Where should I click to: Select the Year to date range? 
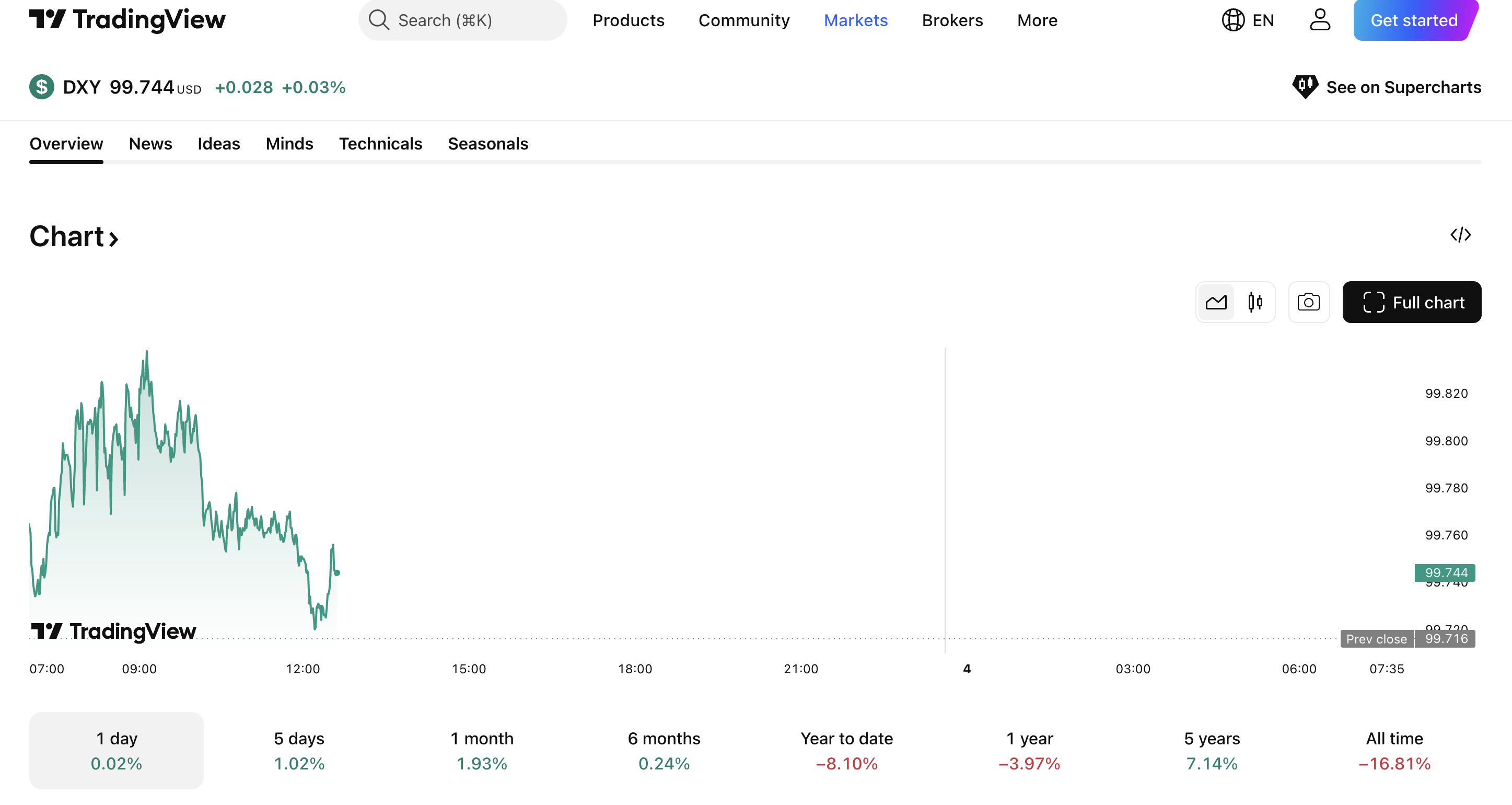click(846, 751)
